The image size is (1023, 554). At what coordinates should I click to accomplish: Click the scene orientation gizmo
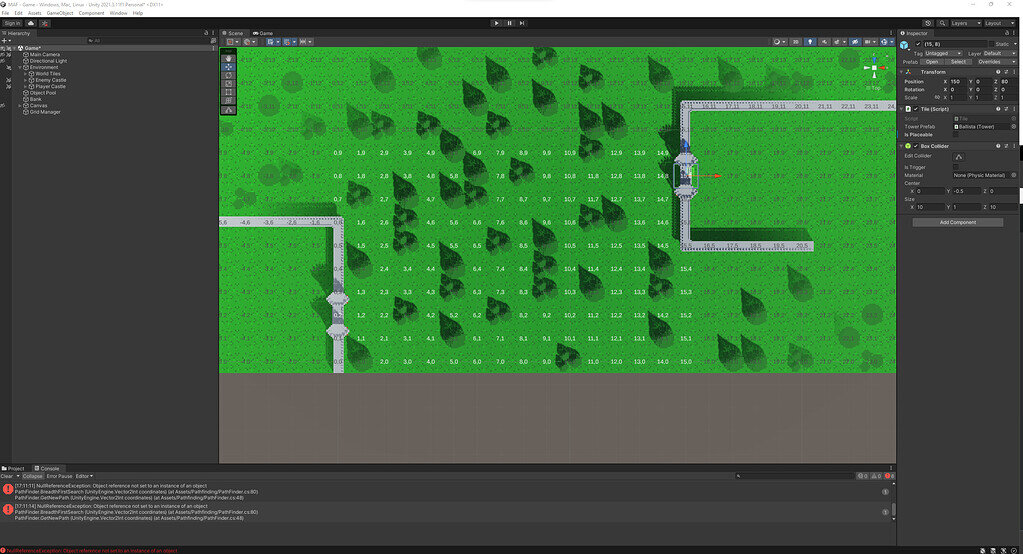coord(874,69)
